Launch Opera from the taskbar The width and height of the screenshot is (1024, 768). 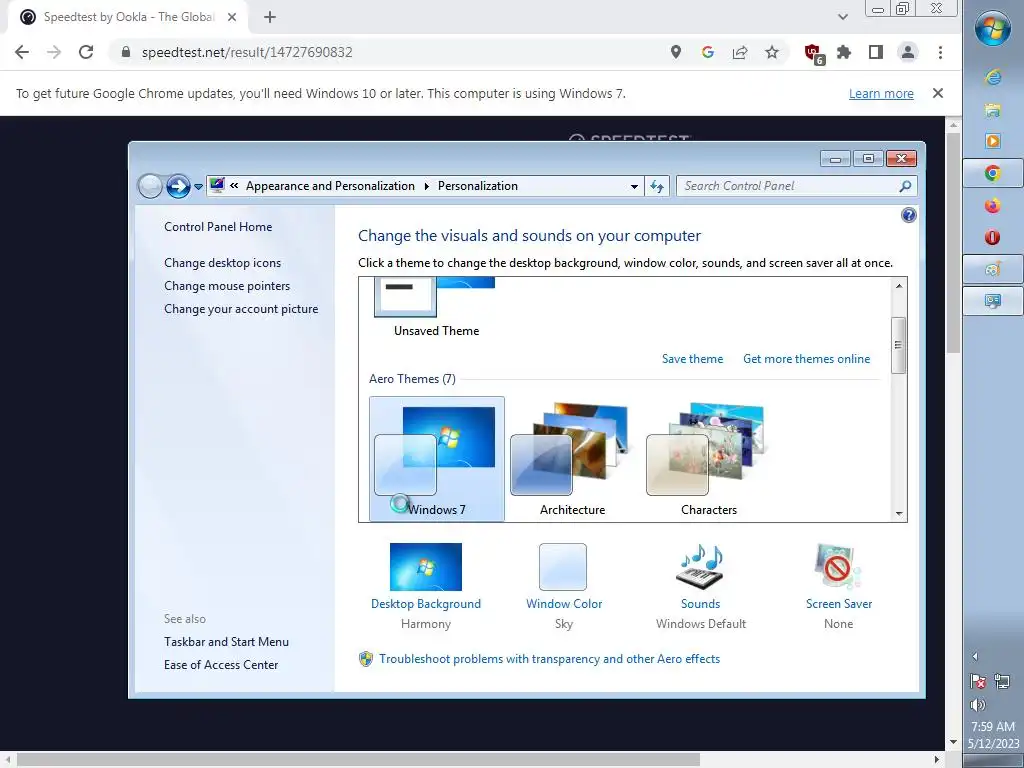[993, 237]
